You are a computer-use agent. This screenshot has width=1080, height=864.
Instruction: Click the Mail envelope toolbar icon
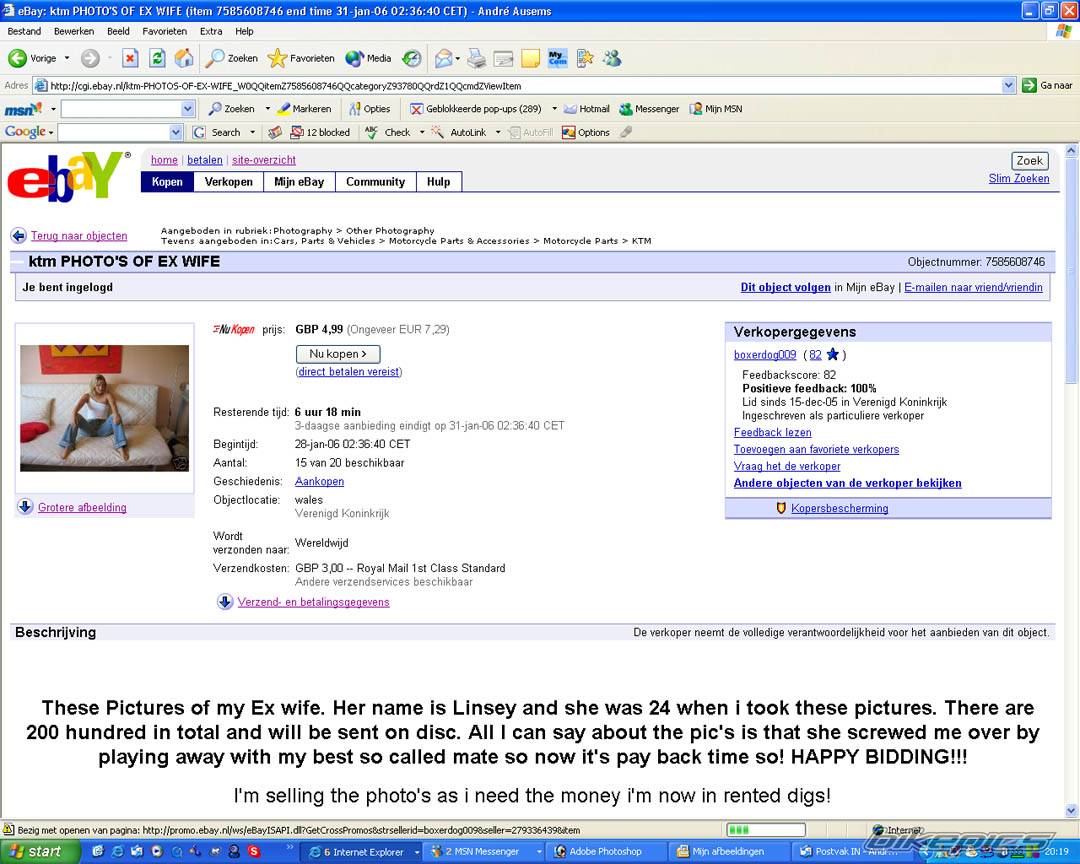(x=444, y=59)
